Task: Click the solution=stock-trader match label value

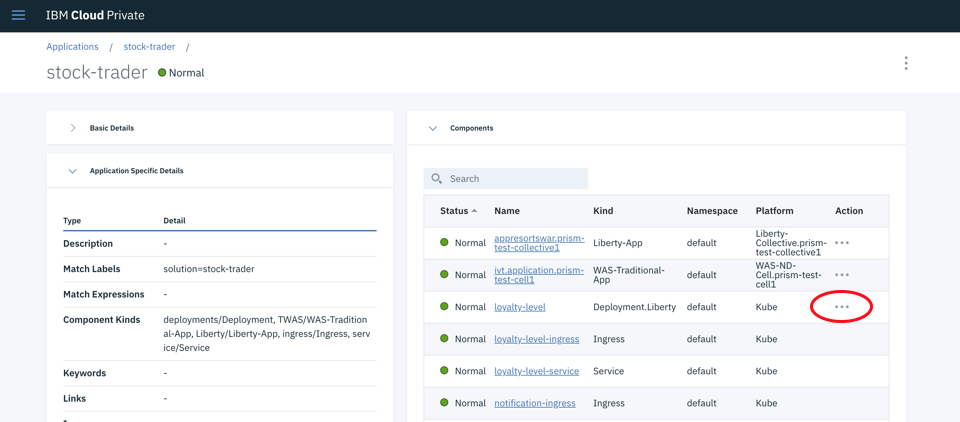Action: pos(209,269)
